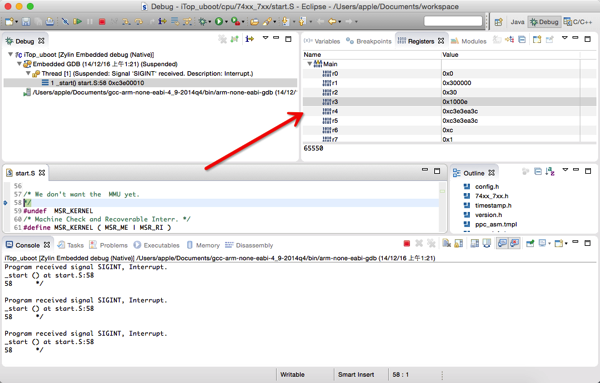Viewport: 600px width, 383px height.
Task: Click the Debug bug launch icon
Action: 202,22
